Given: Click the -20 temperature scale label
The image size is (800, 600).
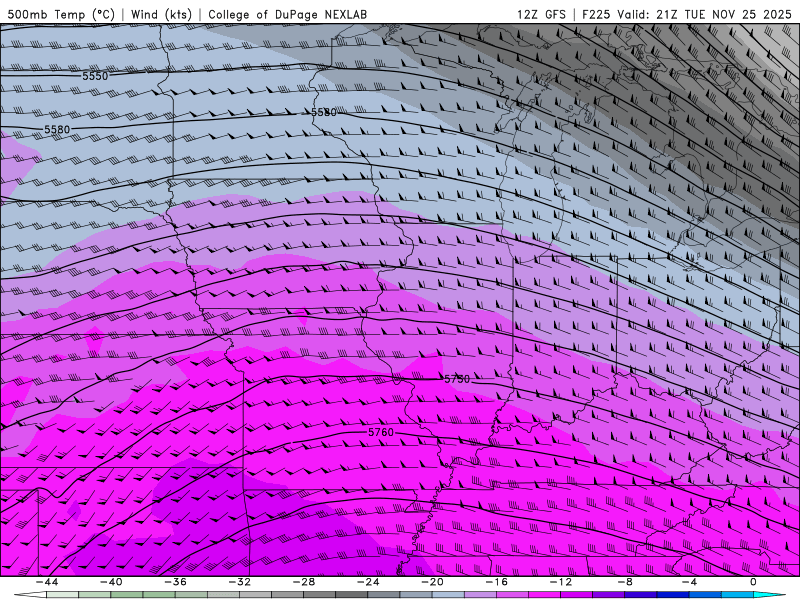Looking at the screenshot, I should 432,582.
